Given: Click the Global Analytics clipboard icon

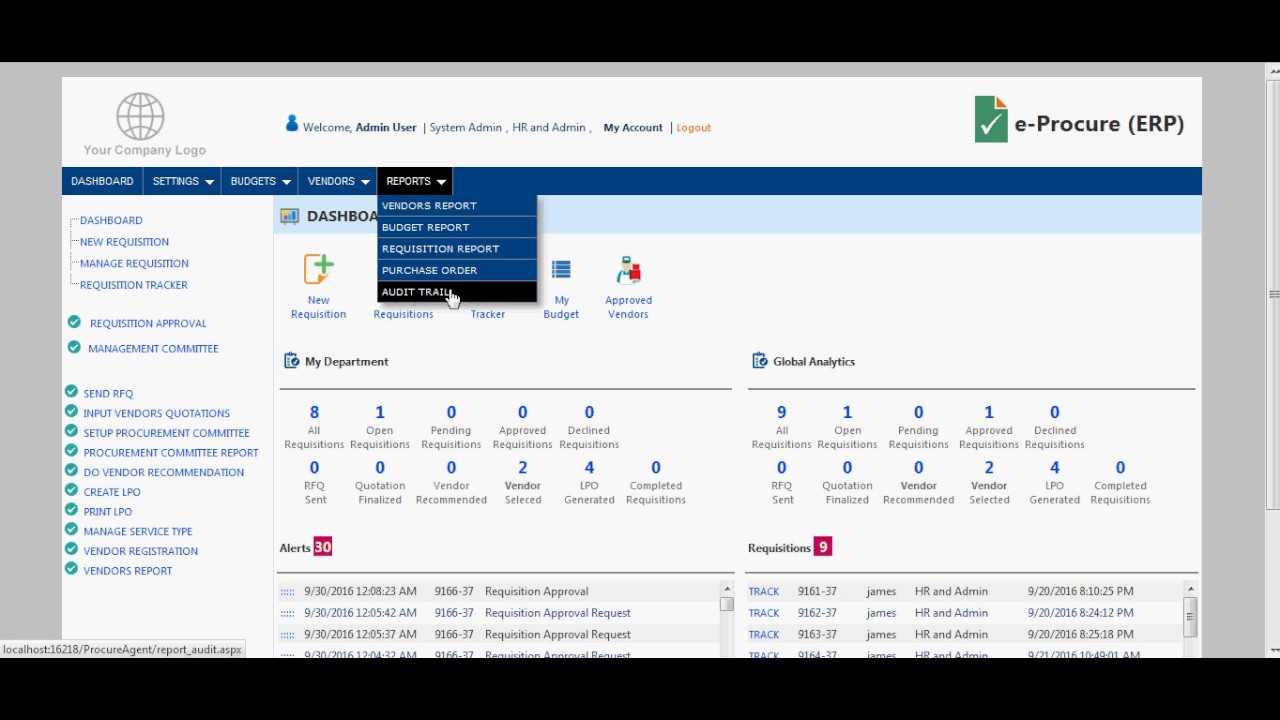Looking at the screenshot, I should tap(759, 361).
